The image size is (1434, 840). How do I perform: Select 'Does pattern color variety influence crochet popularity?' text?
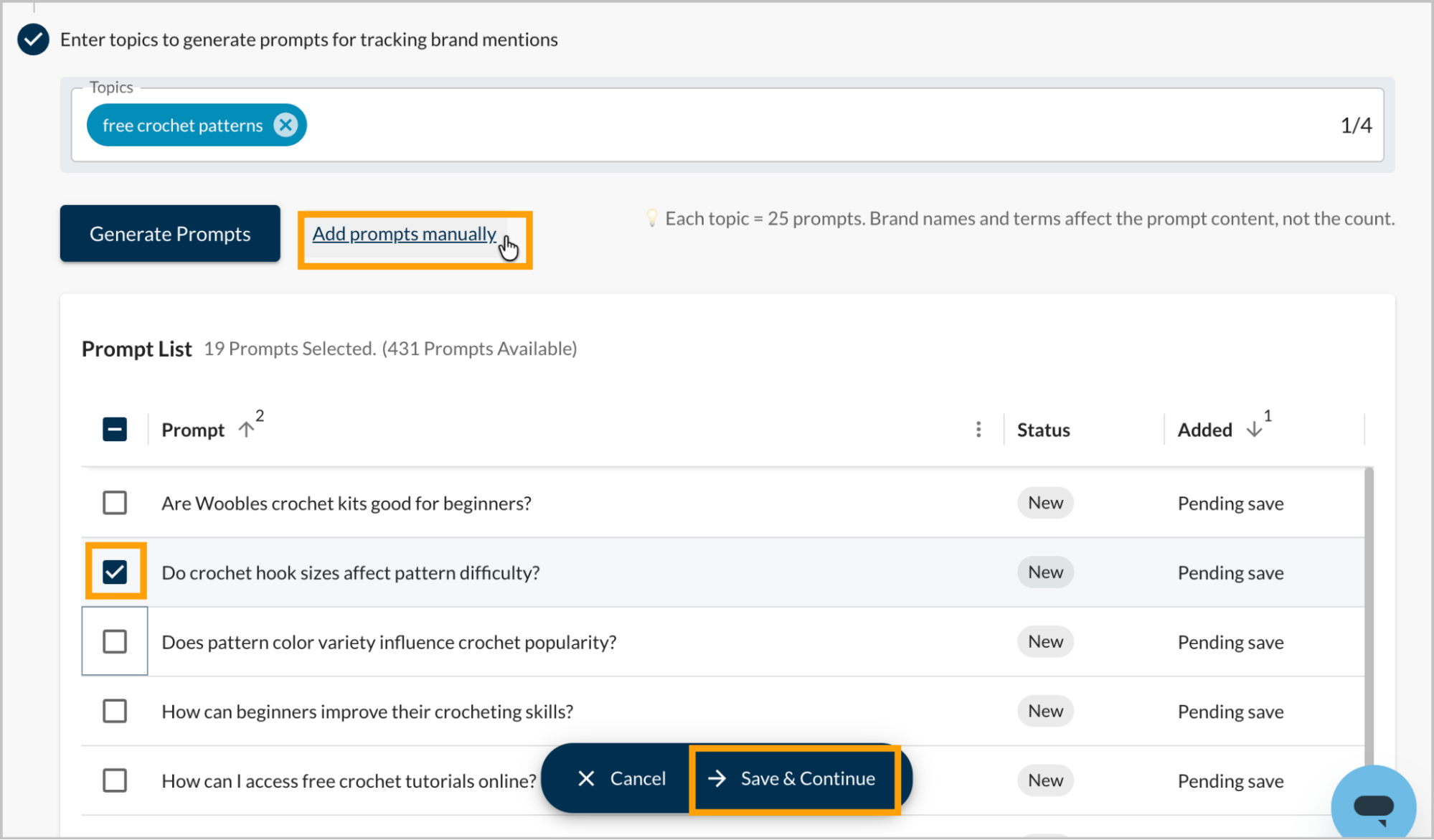click(x=389, y=643)
